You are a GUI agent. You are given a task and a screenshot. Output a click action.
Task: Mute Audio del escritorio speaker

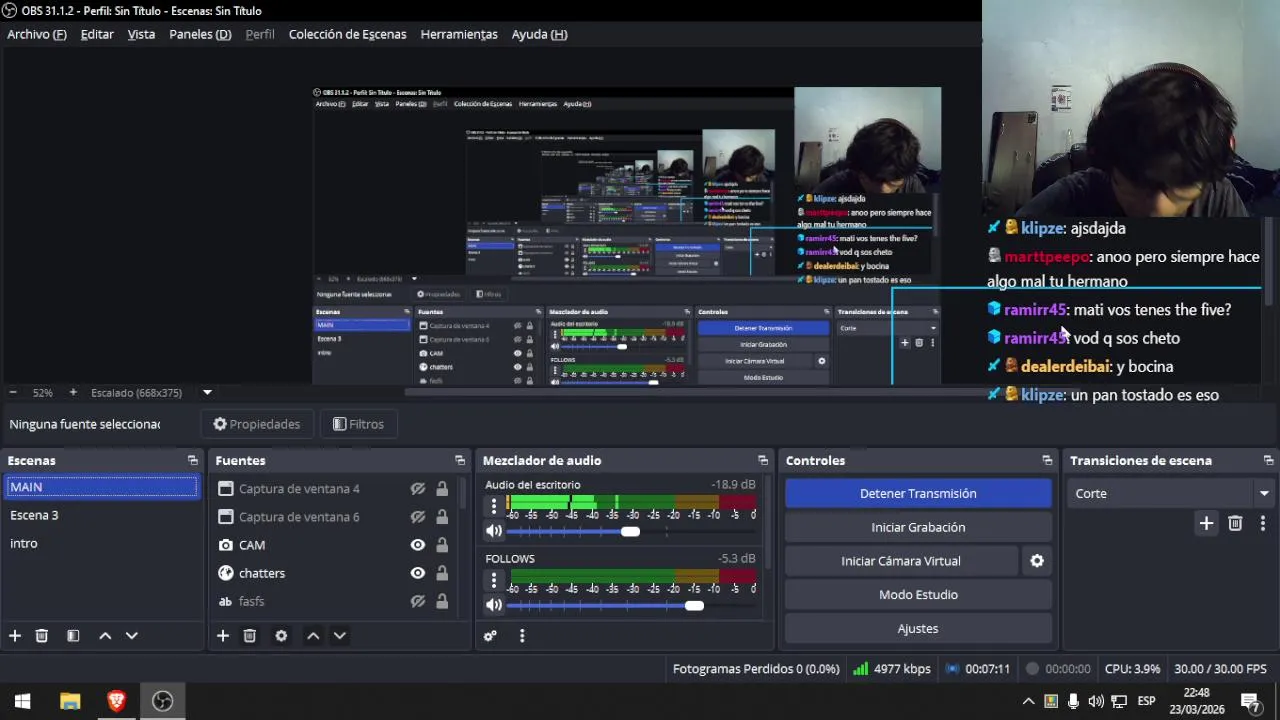(x=494, y=532)
